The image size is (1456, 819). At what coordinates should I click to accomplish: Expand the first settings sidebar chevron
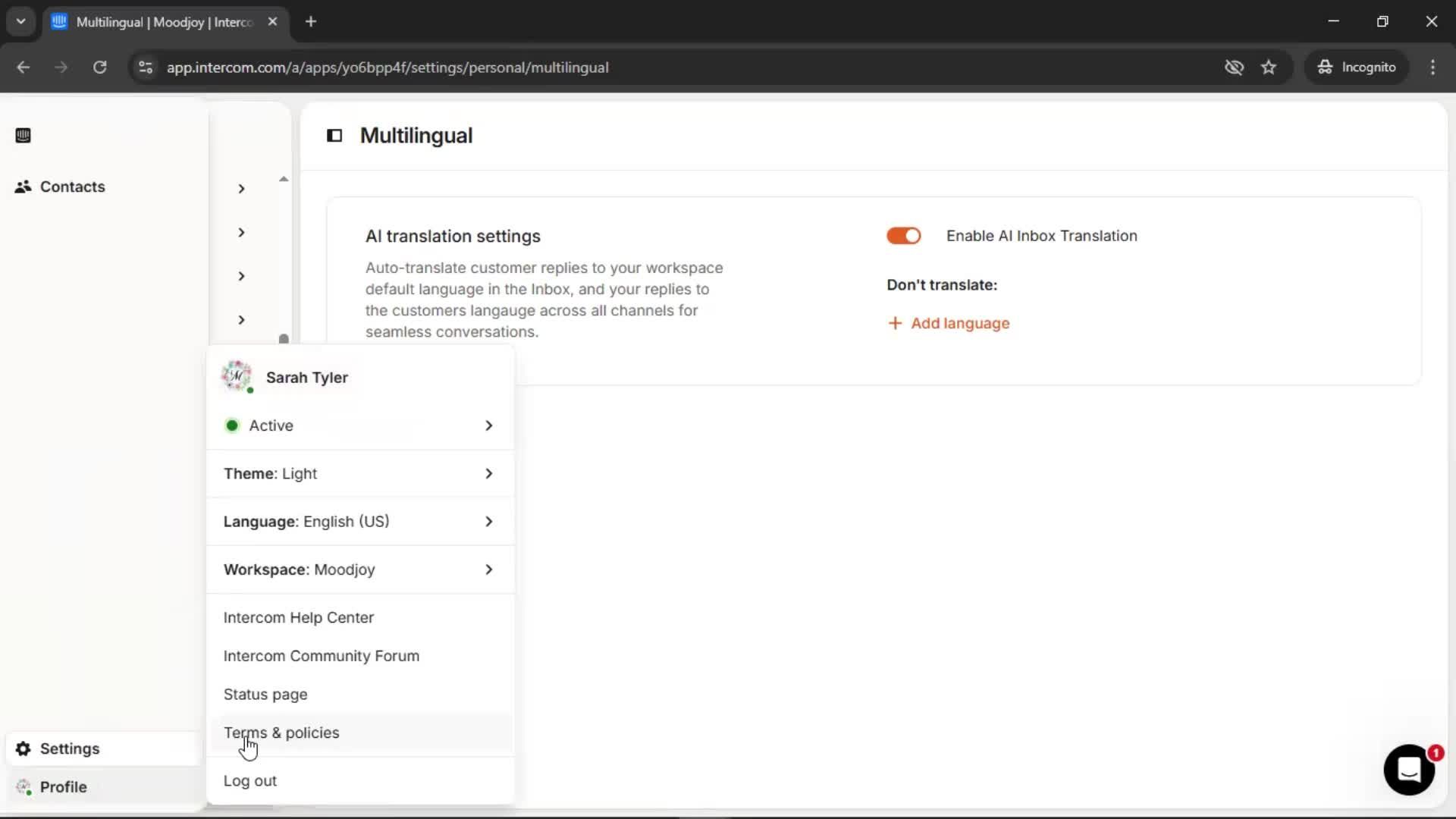pos(241,189)
